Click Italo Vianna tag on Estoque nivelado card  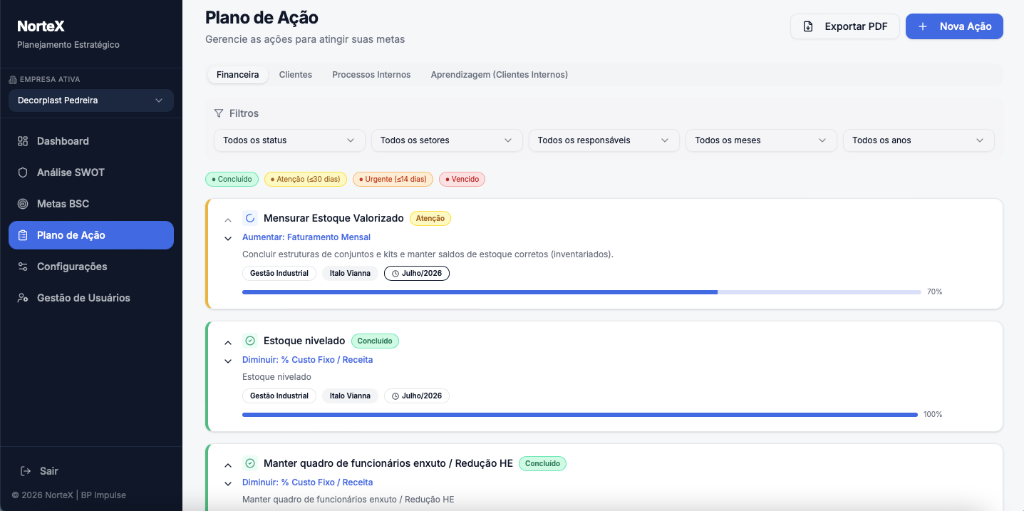coord(350,395)
